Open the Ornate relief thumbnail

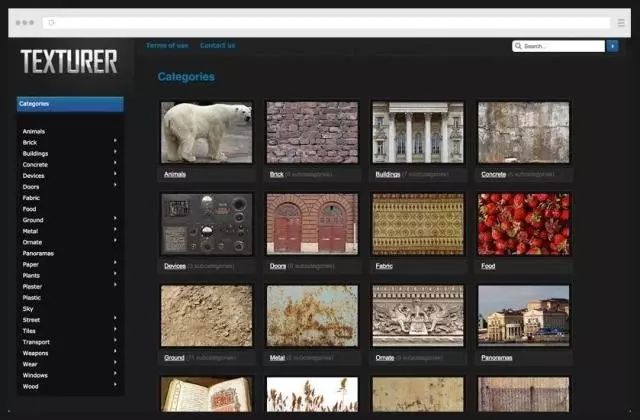(418, 316)
